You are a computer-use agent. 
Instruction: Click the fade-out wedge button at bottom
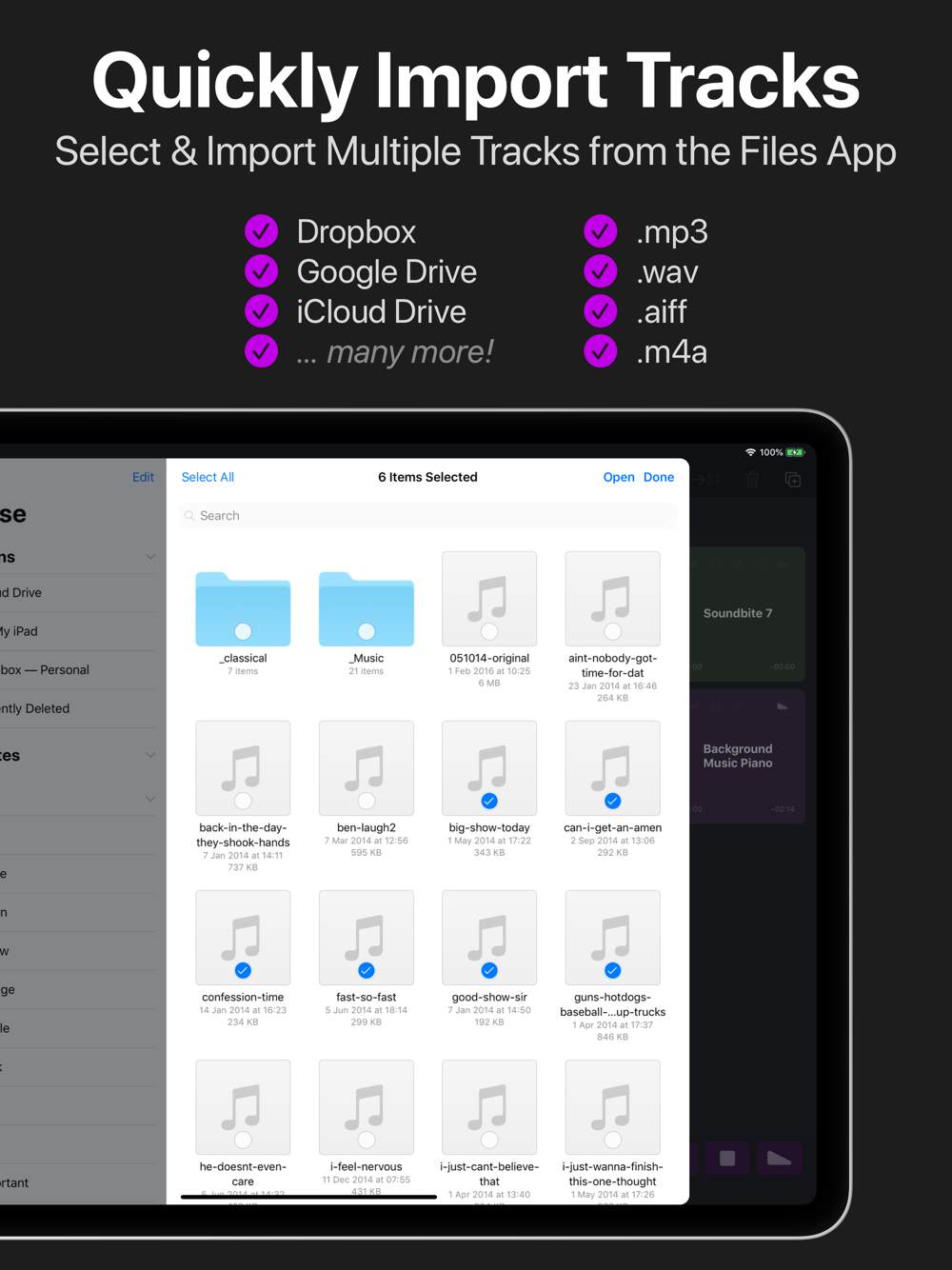click(x=779, y=1159)
